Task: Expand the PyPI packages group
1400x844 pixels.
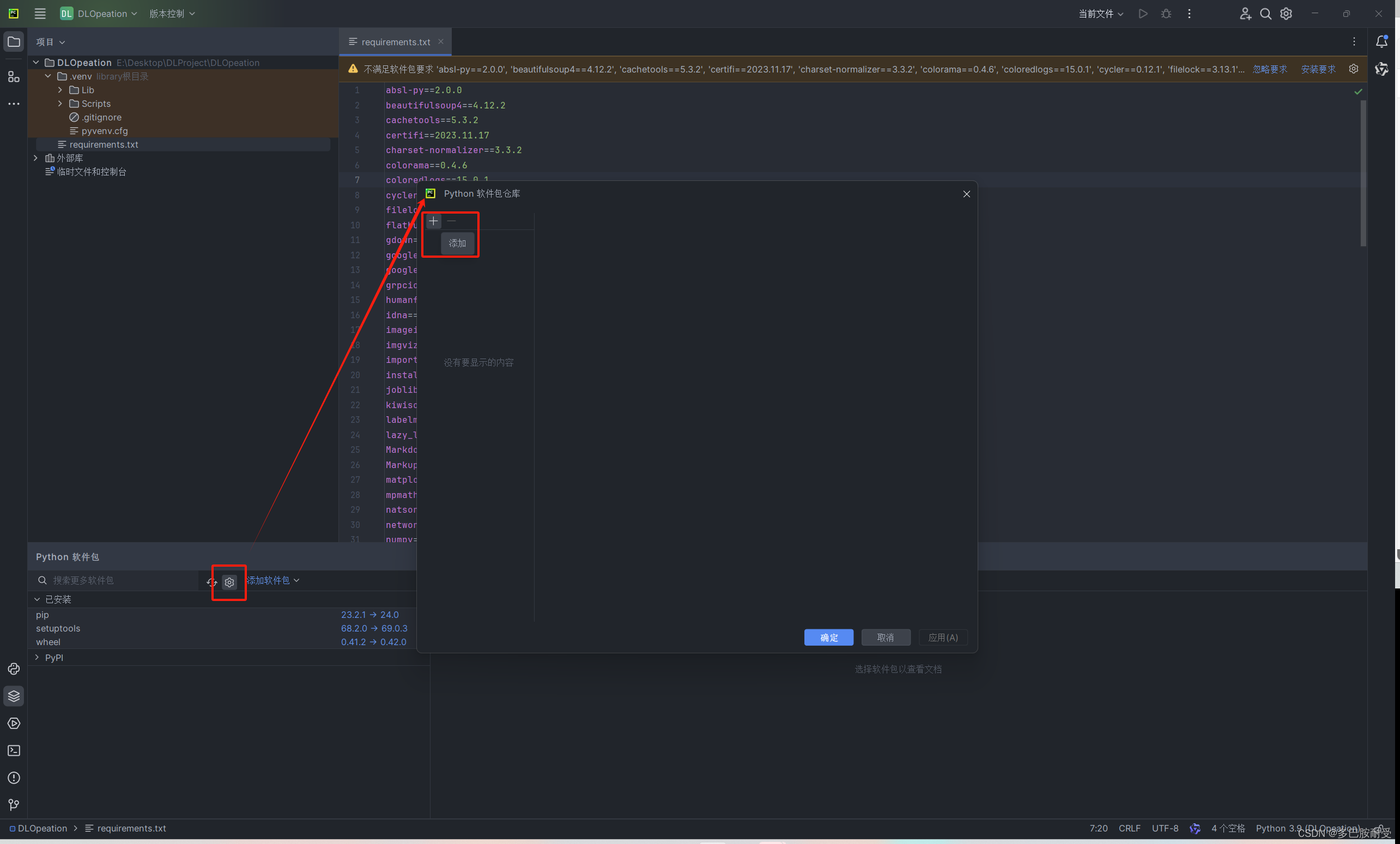Action: (x=37, y=657)
